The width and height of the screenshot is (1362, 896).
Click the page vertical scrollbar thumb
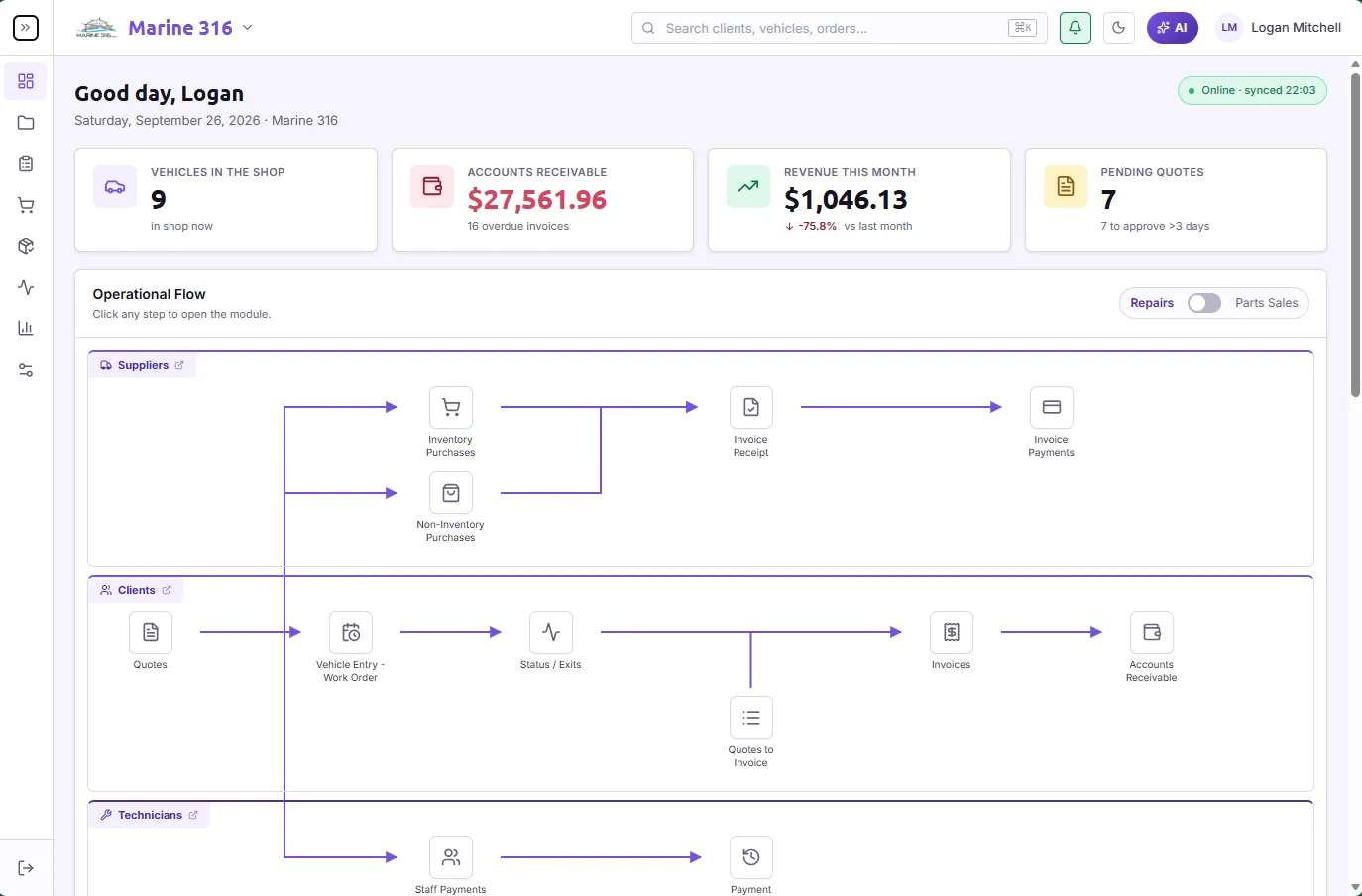(x=1355, y=236)
